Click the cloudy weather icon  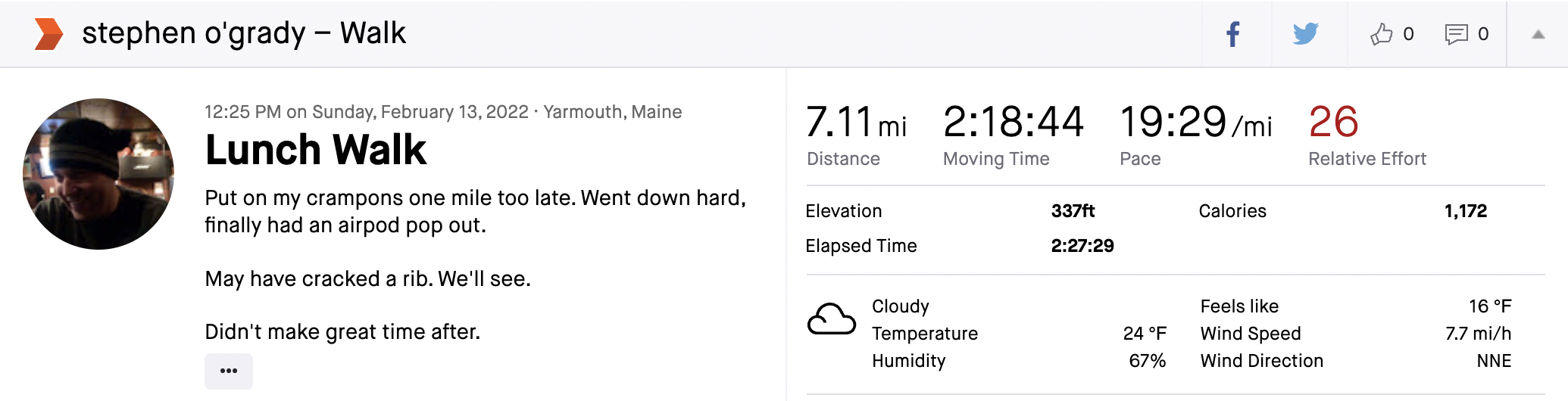pos(831,319)
